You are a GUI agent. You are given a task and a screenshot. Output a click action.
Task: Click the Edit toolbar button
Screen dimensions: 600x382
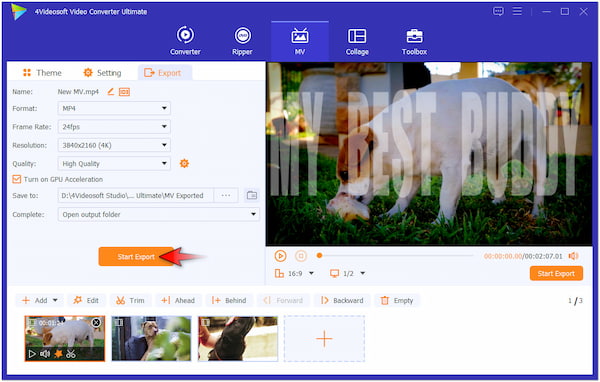86,300
